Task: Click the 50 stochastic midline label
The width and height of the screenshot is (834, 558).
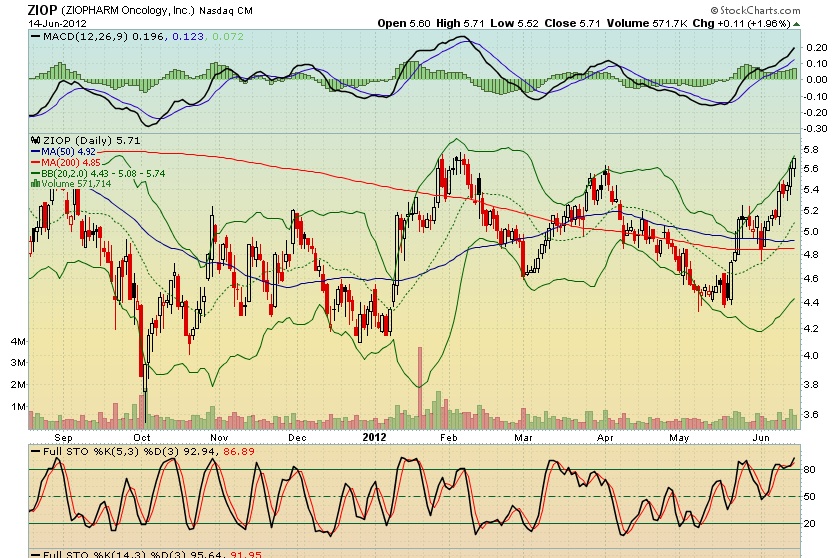Action: [810, 496]
